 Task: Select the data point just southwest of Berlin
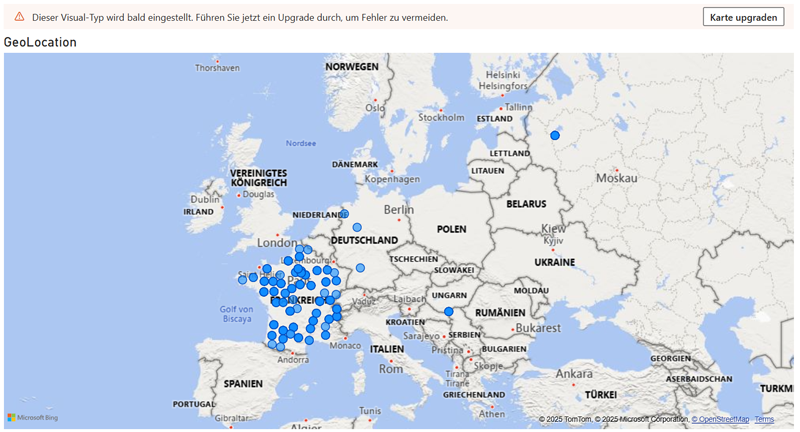tap(357, 227)
